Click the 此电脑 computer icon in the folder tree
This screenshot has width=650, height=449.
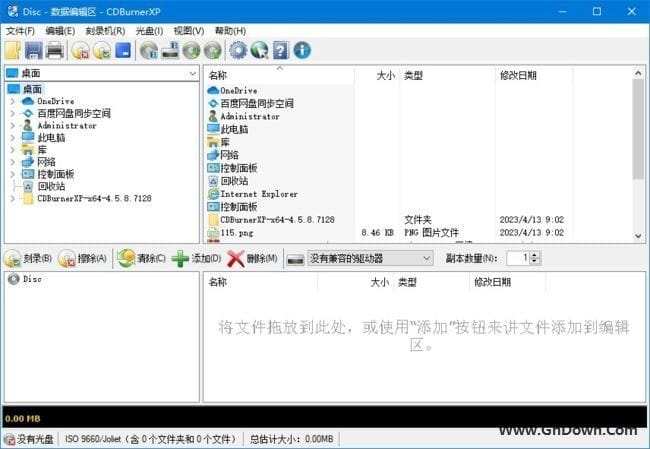click(x=28, y=137)
